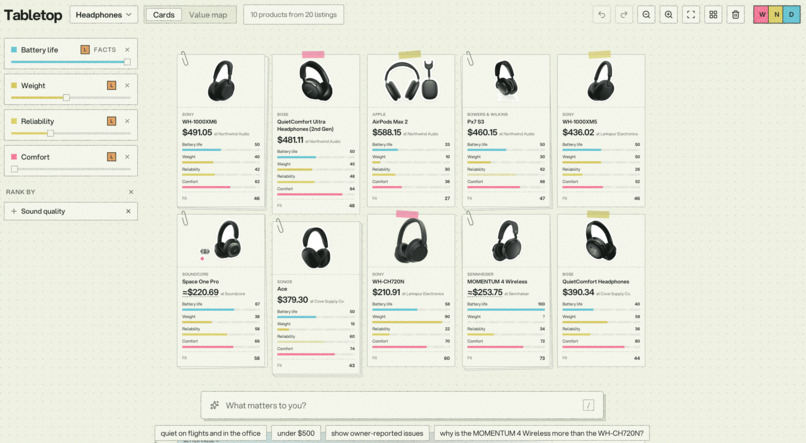The image size is (806, 443).
Task: Choose the quiet on flights and in the office suggestion
Action: [211, 433]
